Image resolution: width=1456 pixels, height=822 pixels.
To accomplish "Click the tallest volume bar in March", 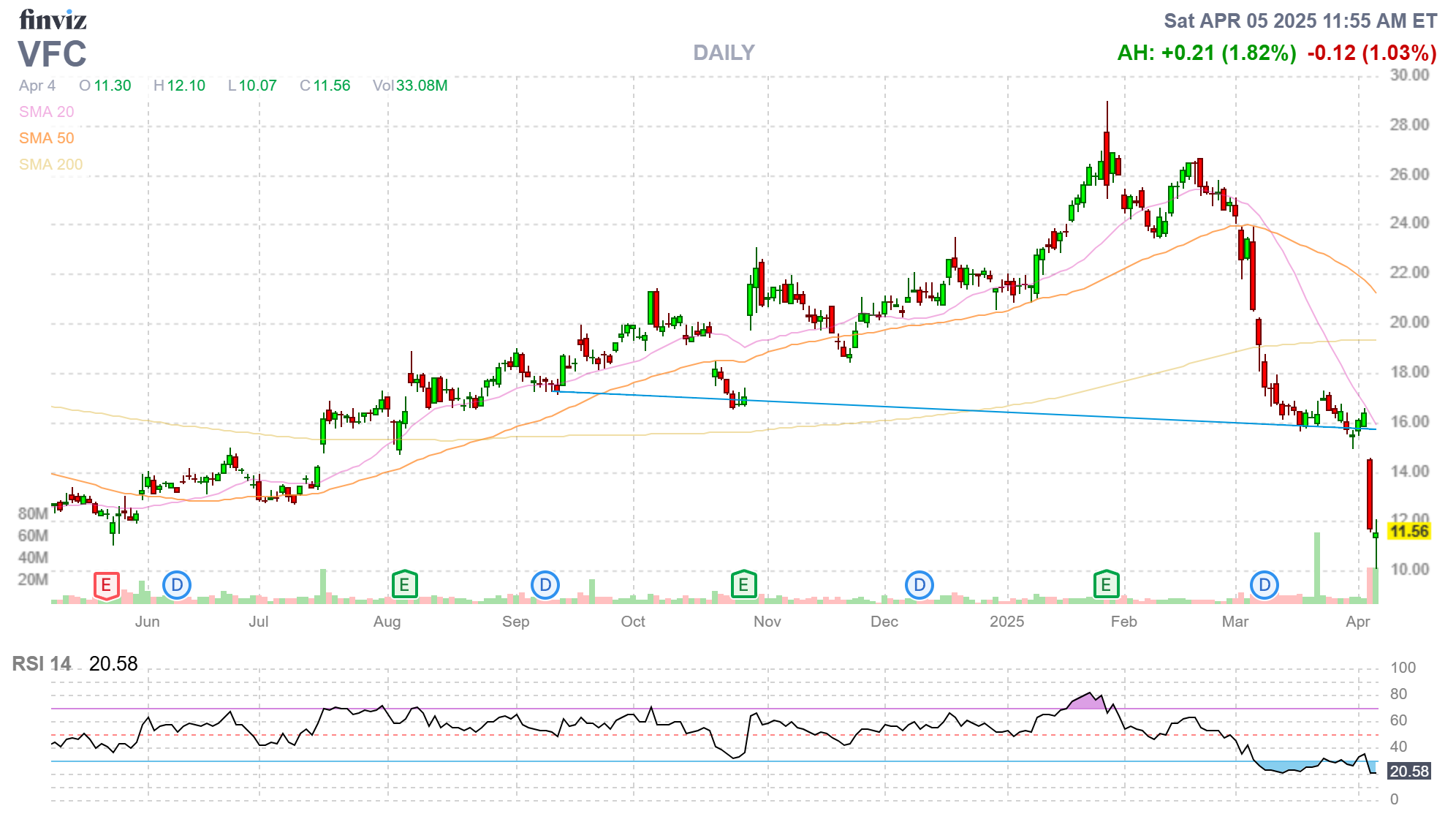I will pyautogui.click(x=1317, y=568).
